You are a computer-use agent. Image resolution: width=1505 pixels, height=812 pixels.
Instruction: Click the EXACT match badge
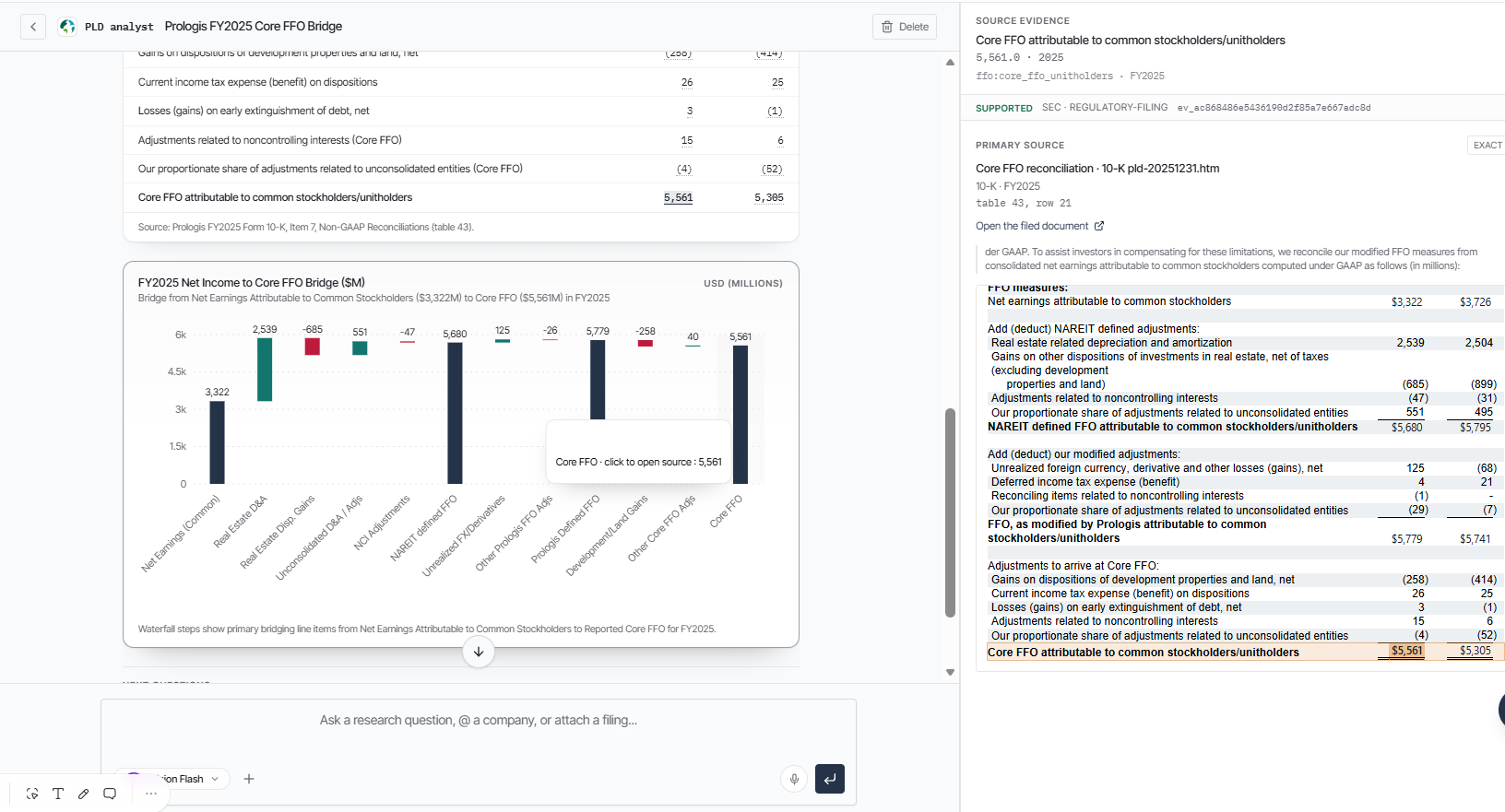click(x=1487, y=145)
